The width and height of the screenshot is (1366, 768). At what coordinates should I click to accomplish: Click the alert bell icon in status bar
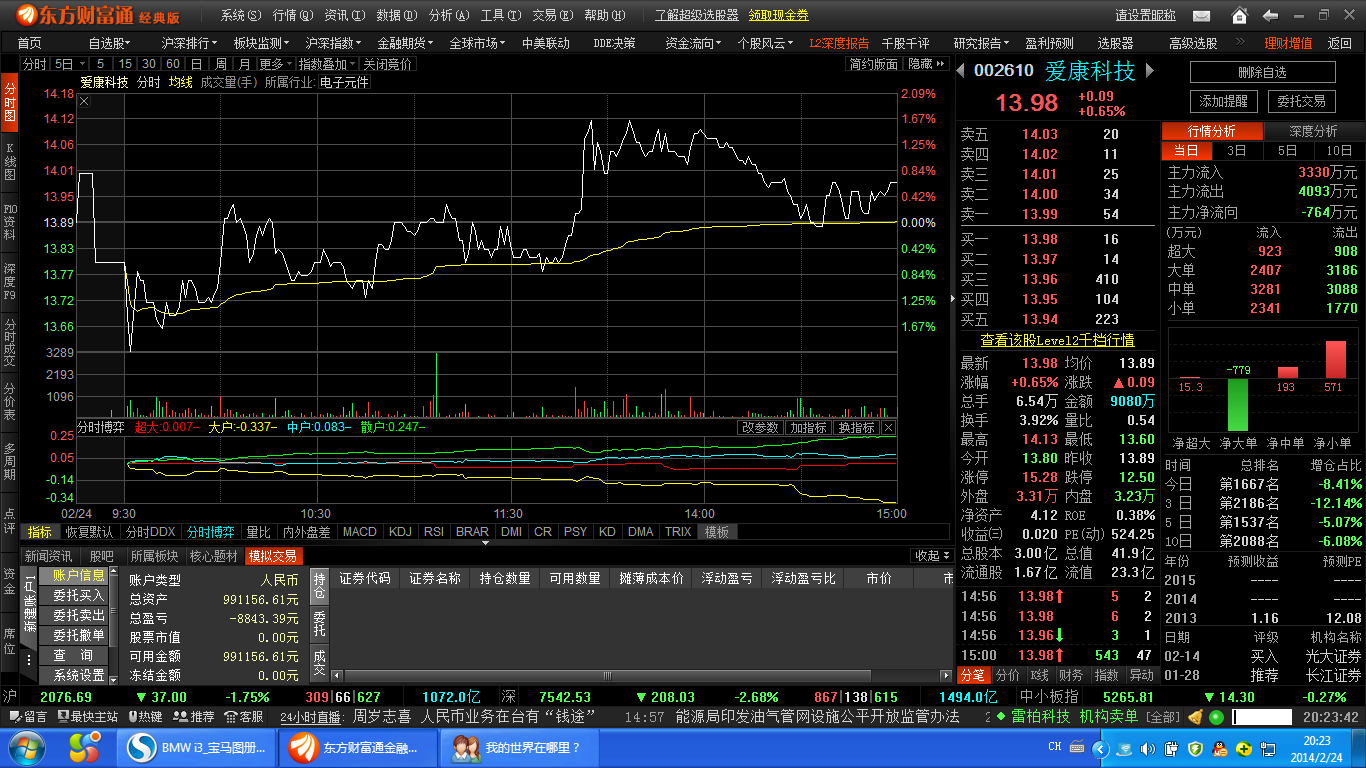pos(1197,717)
